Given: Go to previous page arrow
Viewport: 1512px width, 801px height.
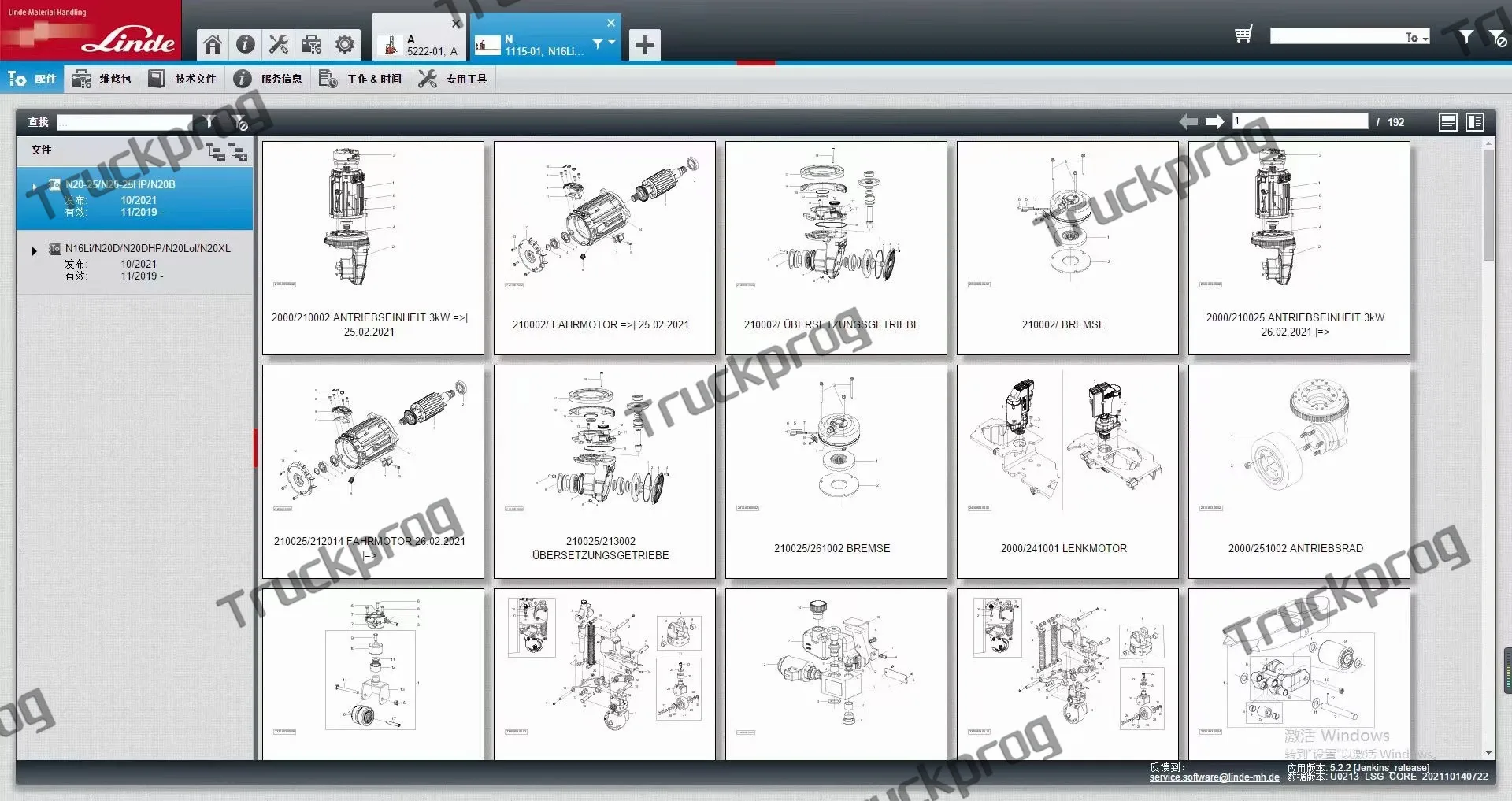Looking at the screenshot, I should coord(1188,122).
